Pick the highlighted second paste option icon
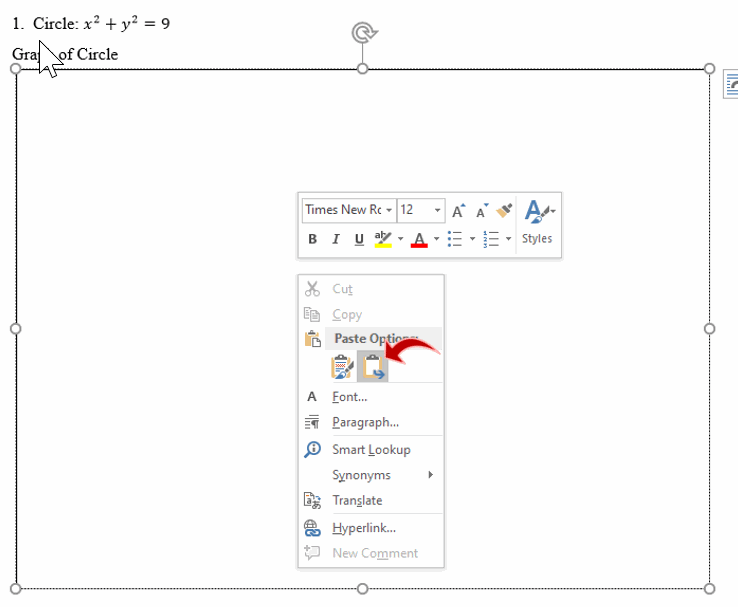The width and height of the screenshot is (738, 607). [373, 367]
